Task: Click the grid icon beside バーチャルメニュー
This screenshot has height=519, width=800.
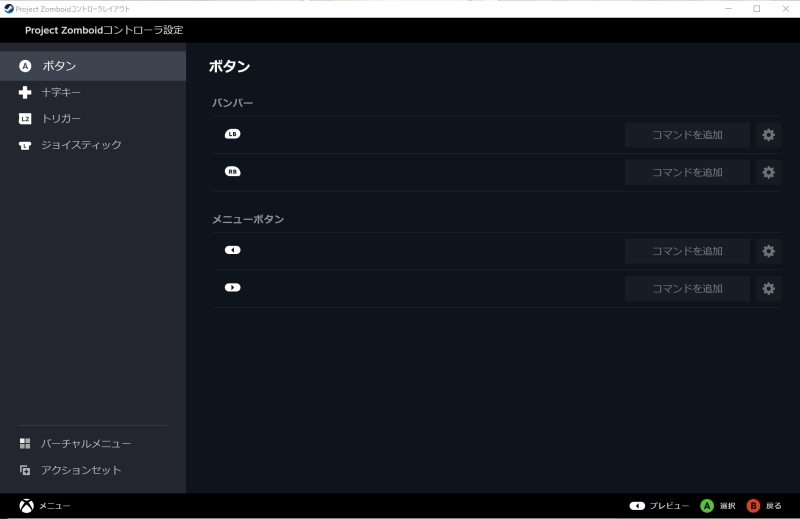Action: [x=25, y=444]
